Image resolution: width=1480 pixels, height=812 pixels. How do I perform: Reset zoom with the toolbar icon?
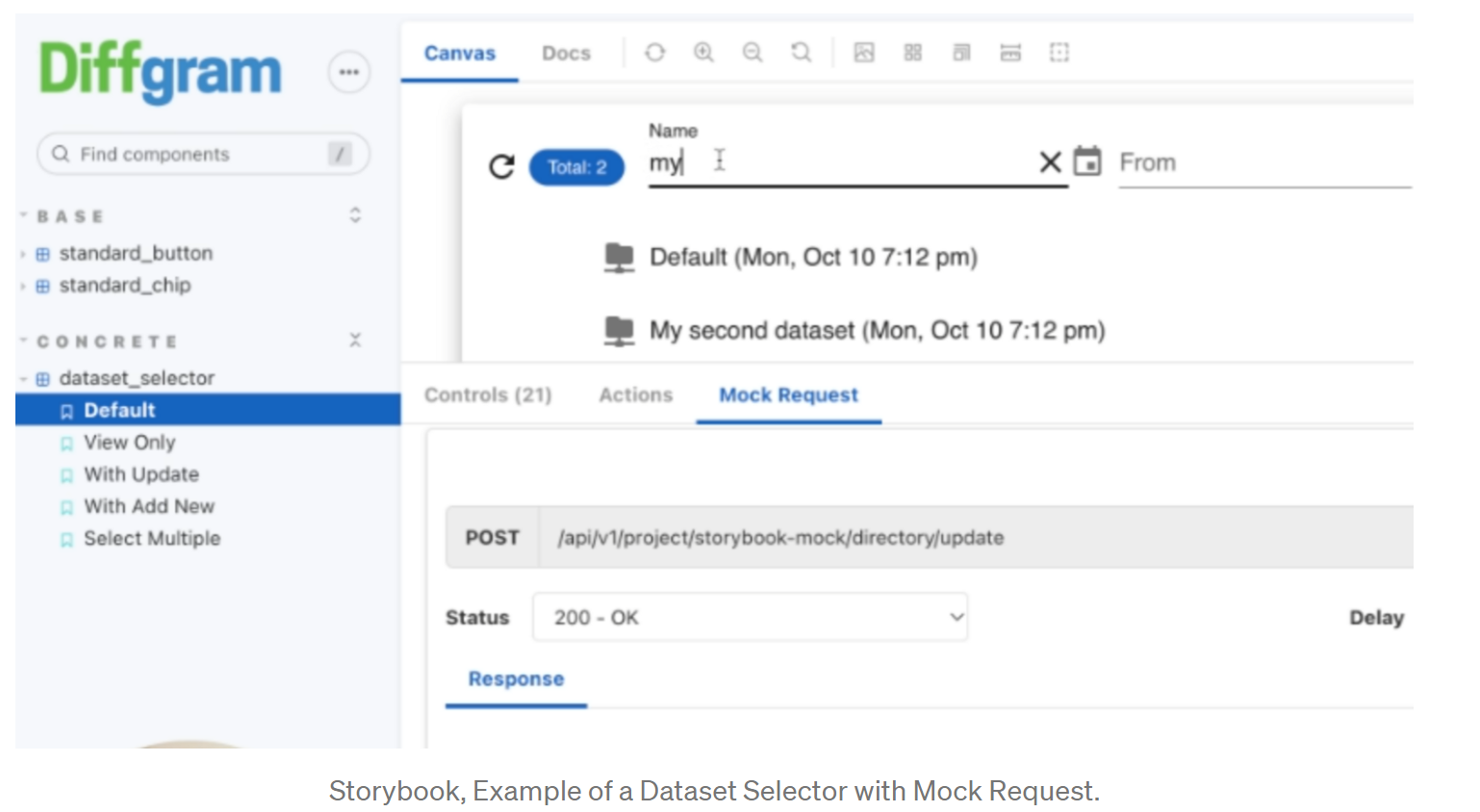click(x=801, y=52)
